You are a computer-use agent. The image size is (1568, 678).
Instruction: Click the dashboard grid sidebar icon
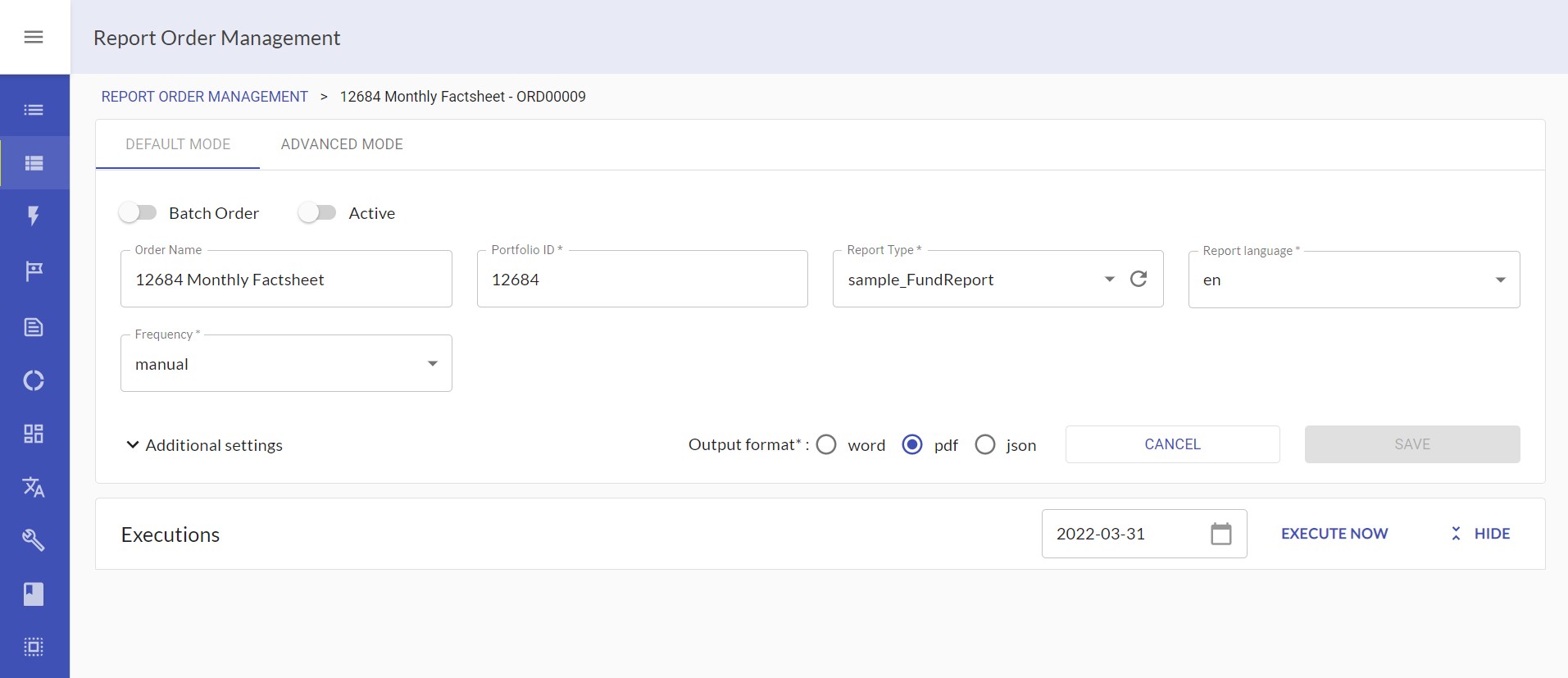click(34, 434)
